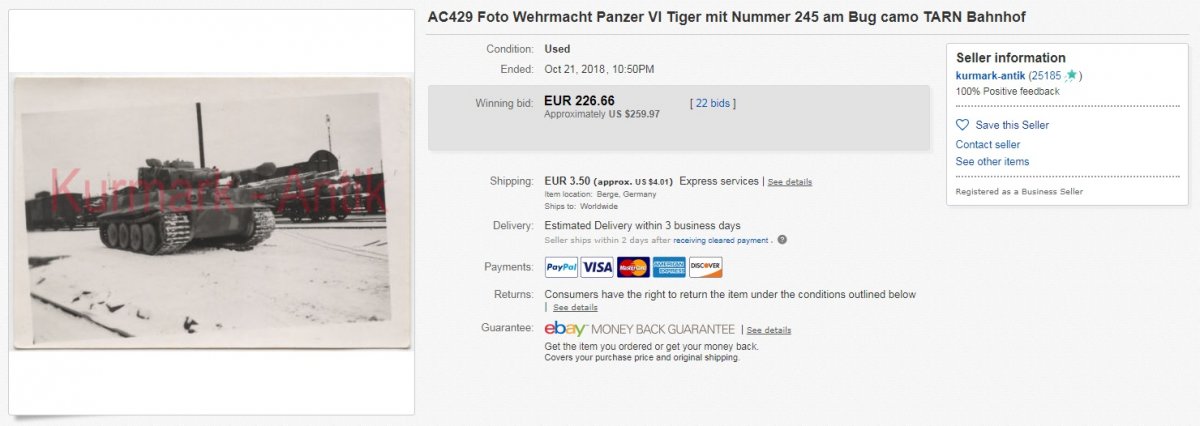This screenshot has height=426, width=1200.
Task: Click the seller's teal feedback star icon
Action: (x=1072, y=75)
